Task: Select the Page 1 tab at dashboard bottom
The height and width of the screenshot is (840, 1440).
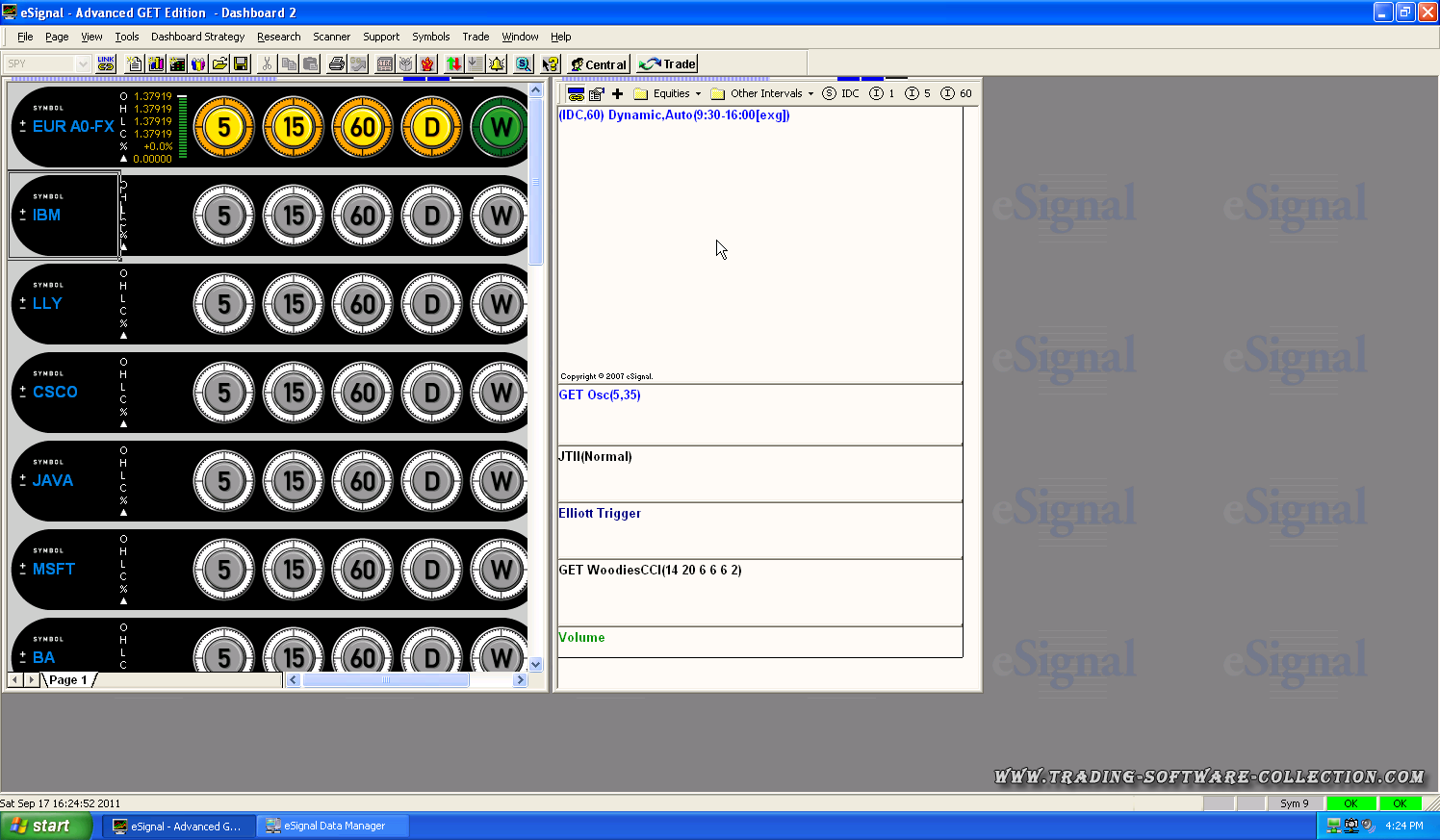Action: (67, 680)
